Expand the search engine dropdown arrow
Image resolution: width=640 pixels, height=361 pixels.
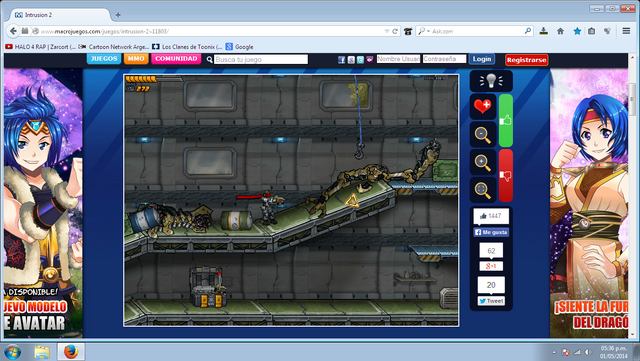pos(429,31)
